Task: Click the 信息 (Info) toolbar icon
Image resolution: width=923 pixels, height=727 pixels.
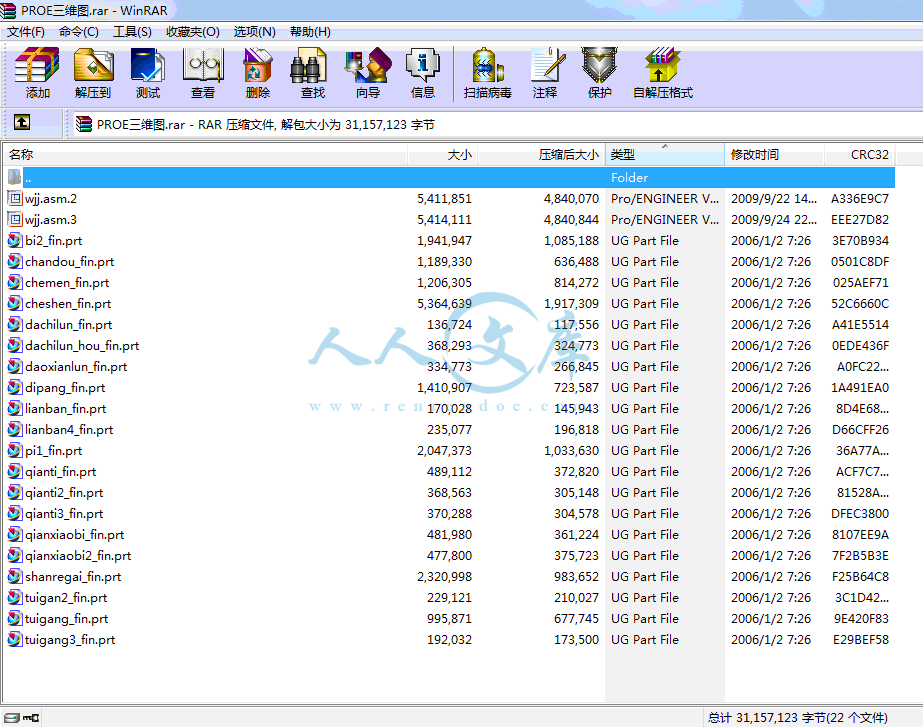Action: (x=423, y=65)
